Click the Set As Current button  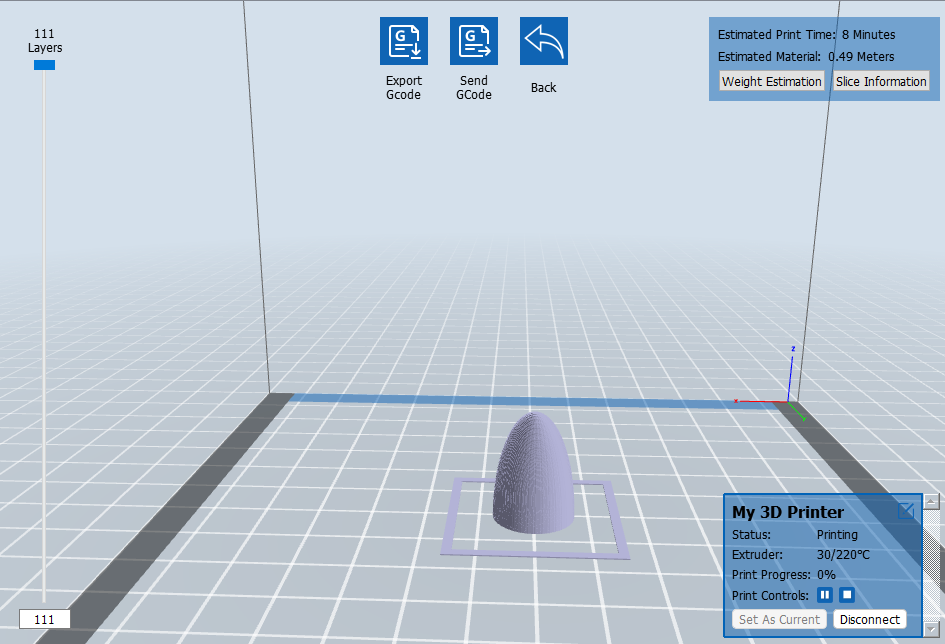(779, 619)
